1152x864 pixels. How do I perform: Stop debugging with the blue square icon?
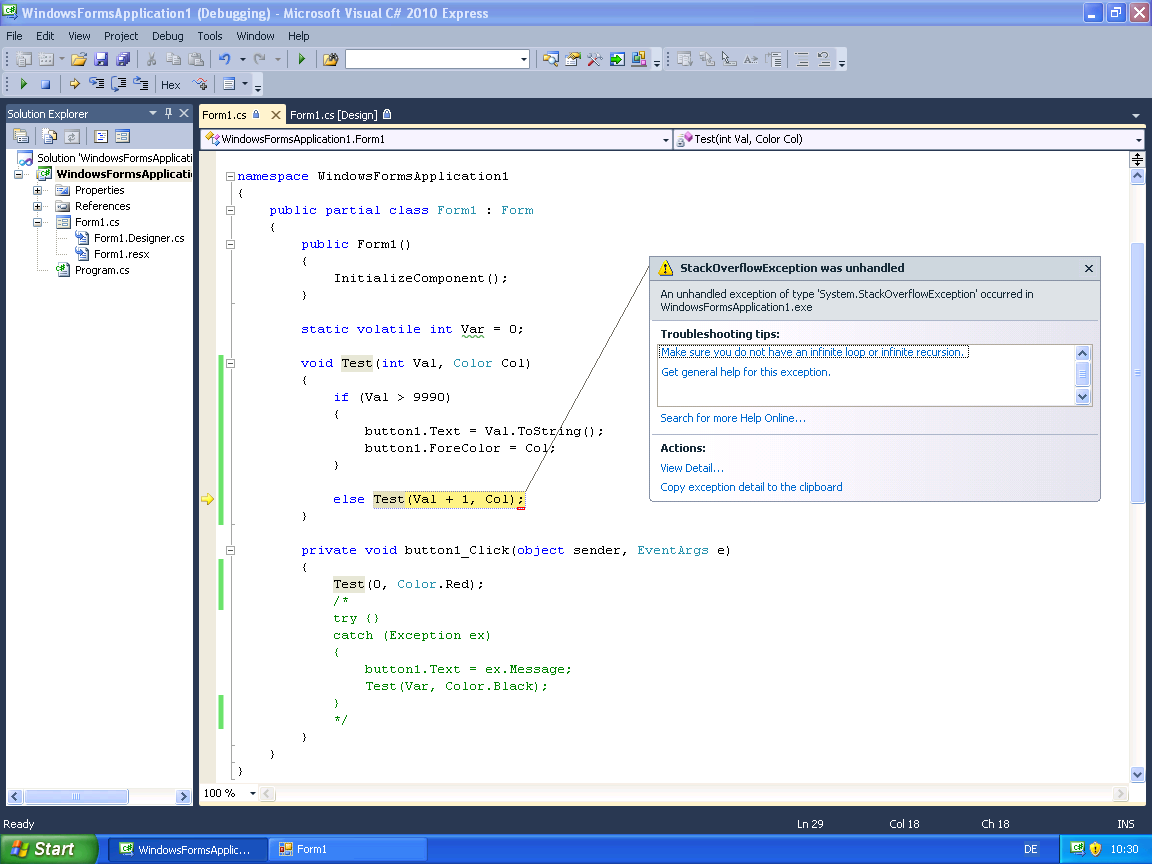46,84
